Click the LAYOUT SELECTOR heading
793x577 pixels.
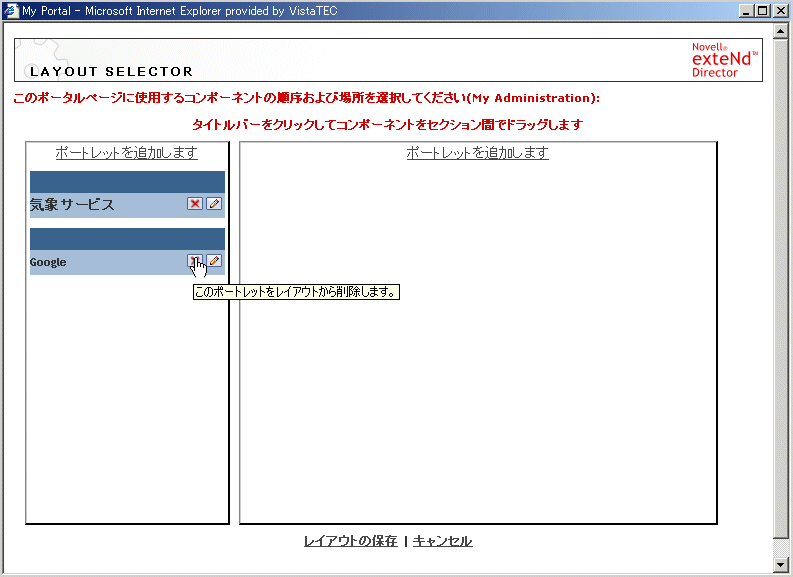(111, 71)
